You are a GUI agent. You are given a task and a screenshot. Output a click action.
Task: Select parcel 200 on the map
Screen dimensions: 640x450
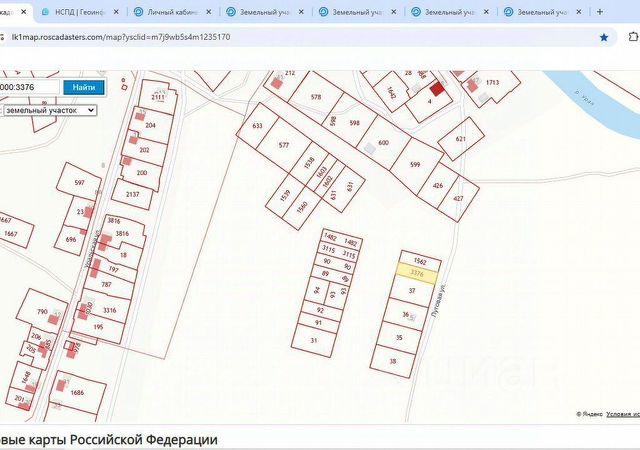click(142, 173)
